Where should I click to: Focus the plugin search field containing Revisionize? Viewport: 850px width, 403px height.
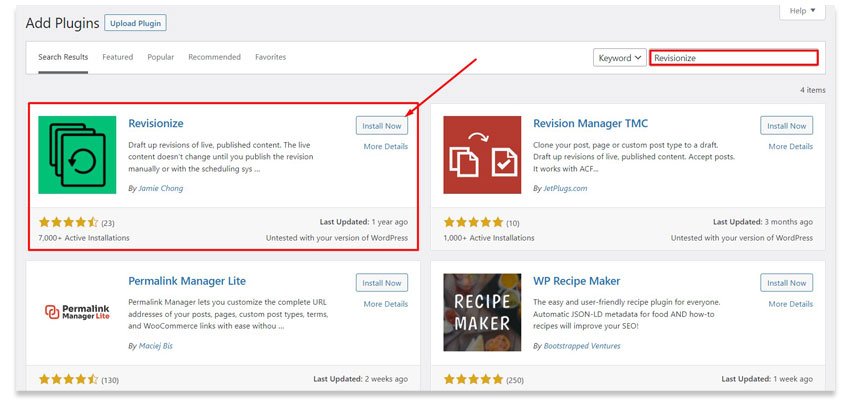coord(733,57)
